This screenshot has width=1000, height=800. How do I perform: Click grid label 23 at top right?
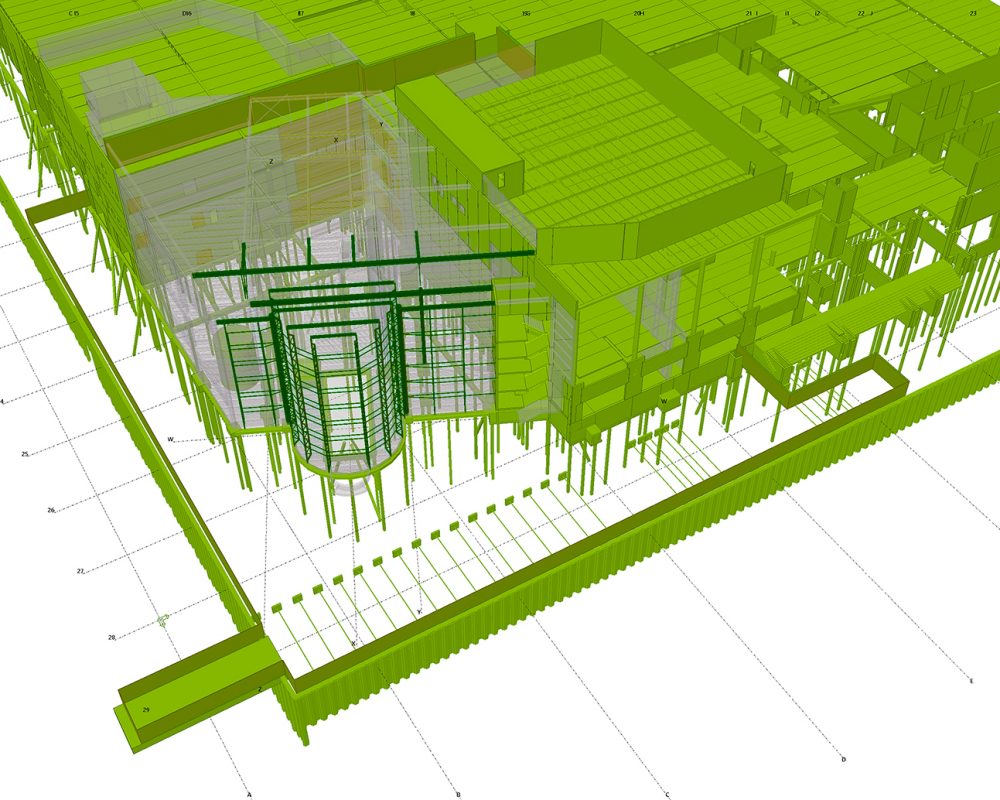pyautogui.click(x=972, y=13)
